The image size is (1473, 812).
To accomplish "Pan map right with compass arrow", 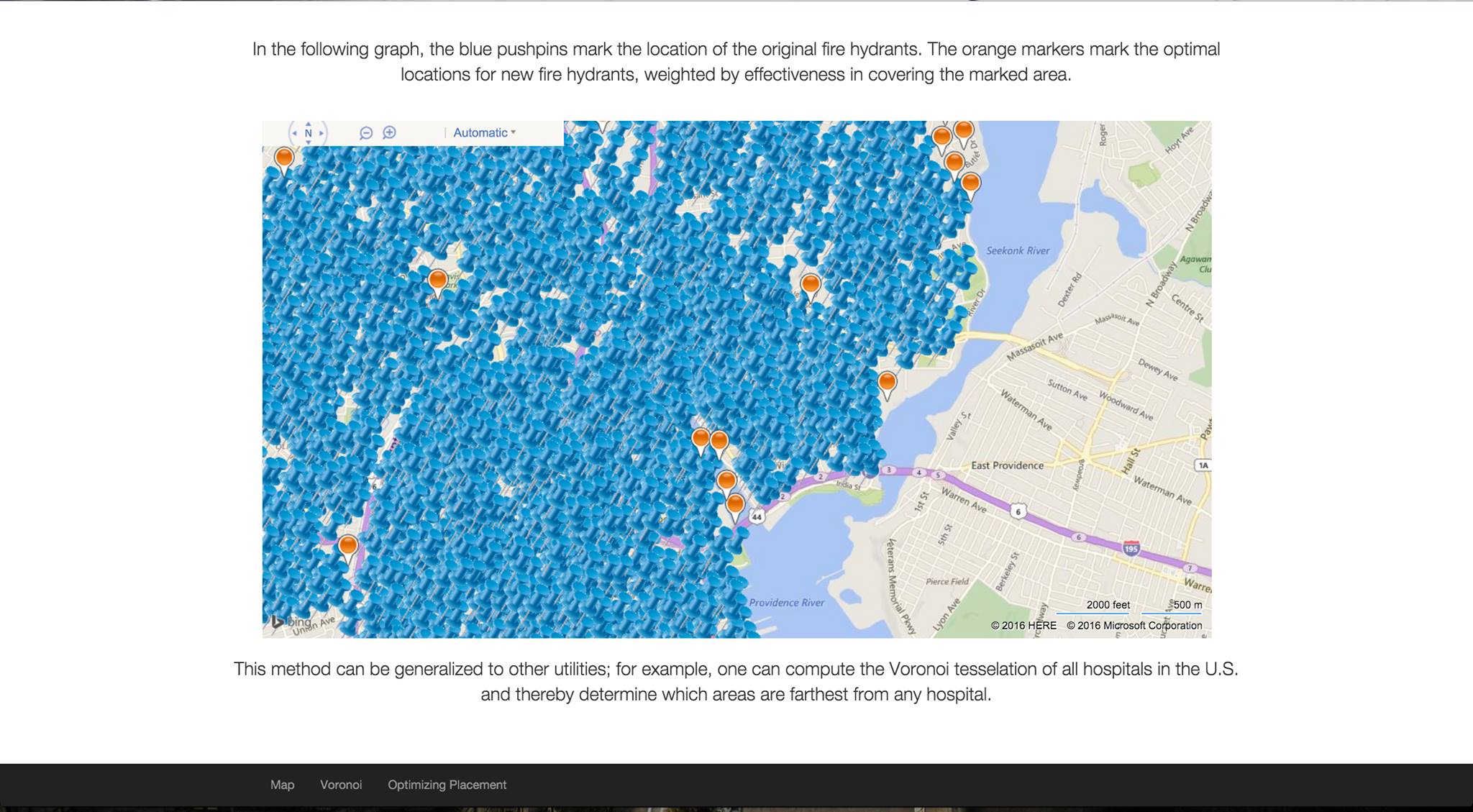I will pos(321,133).
